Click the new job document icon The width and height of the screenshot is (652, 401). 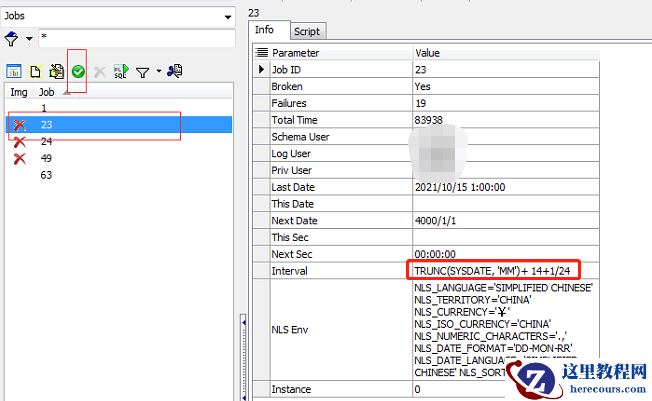[35, 72]
